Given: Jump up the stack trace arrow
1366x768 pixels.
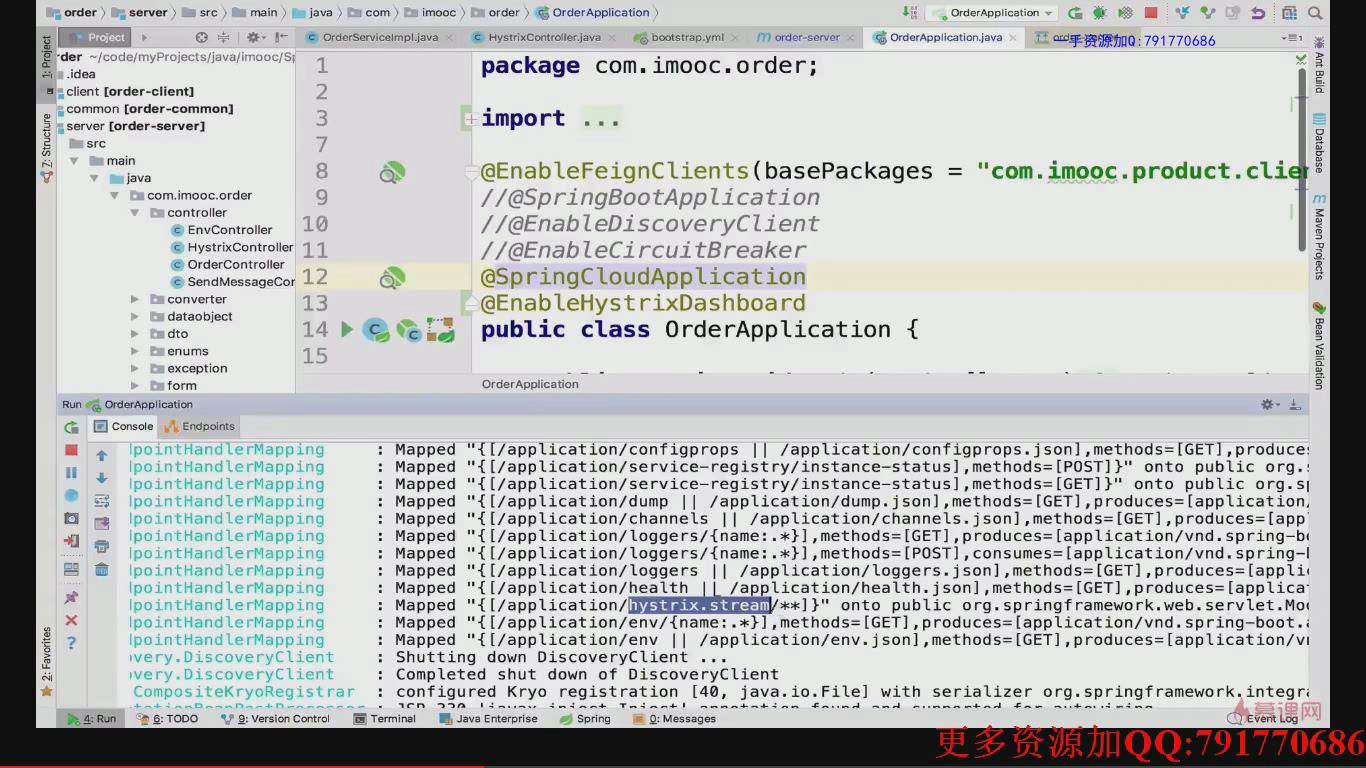Looking at the screenshot, I should (101, 455).
